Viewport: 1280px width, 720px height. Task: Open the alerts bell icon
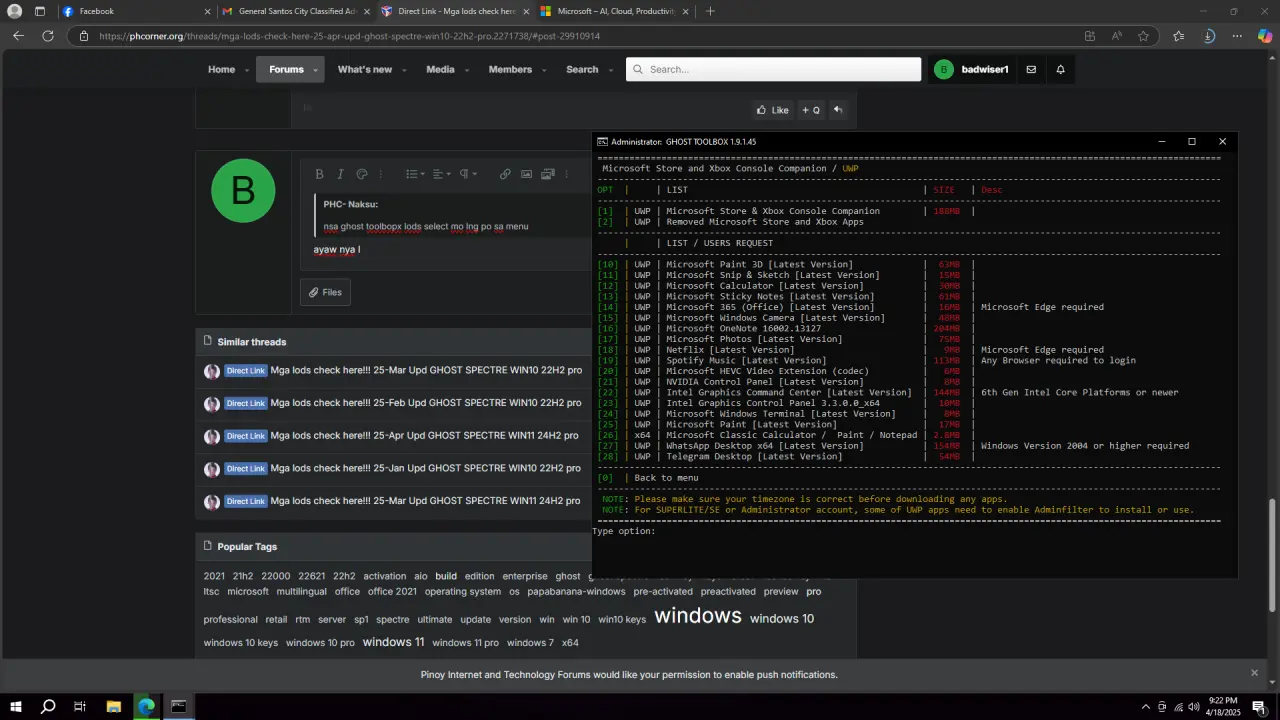click(x=1060, y=69)
